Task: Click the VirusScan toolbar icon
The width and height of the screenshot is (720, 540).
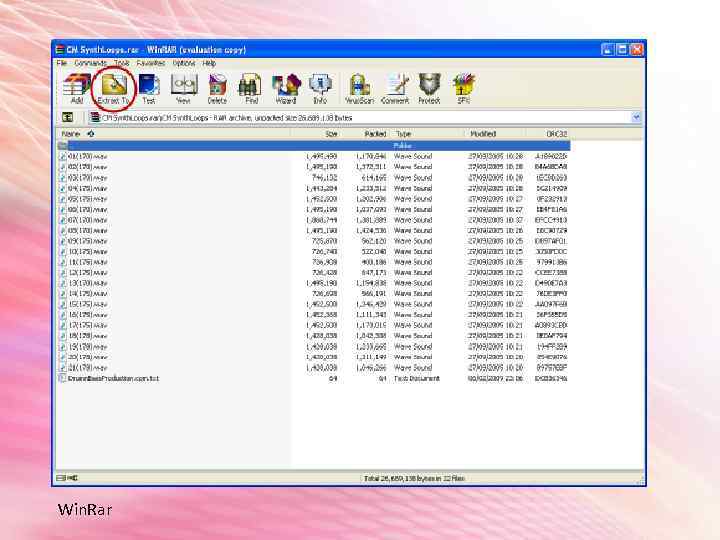Action: (x=360, y=88)
